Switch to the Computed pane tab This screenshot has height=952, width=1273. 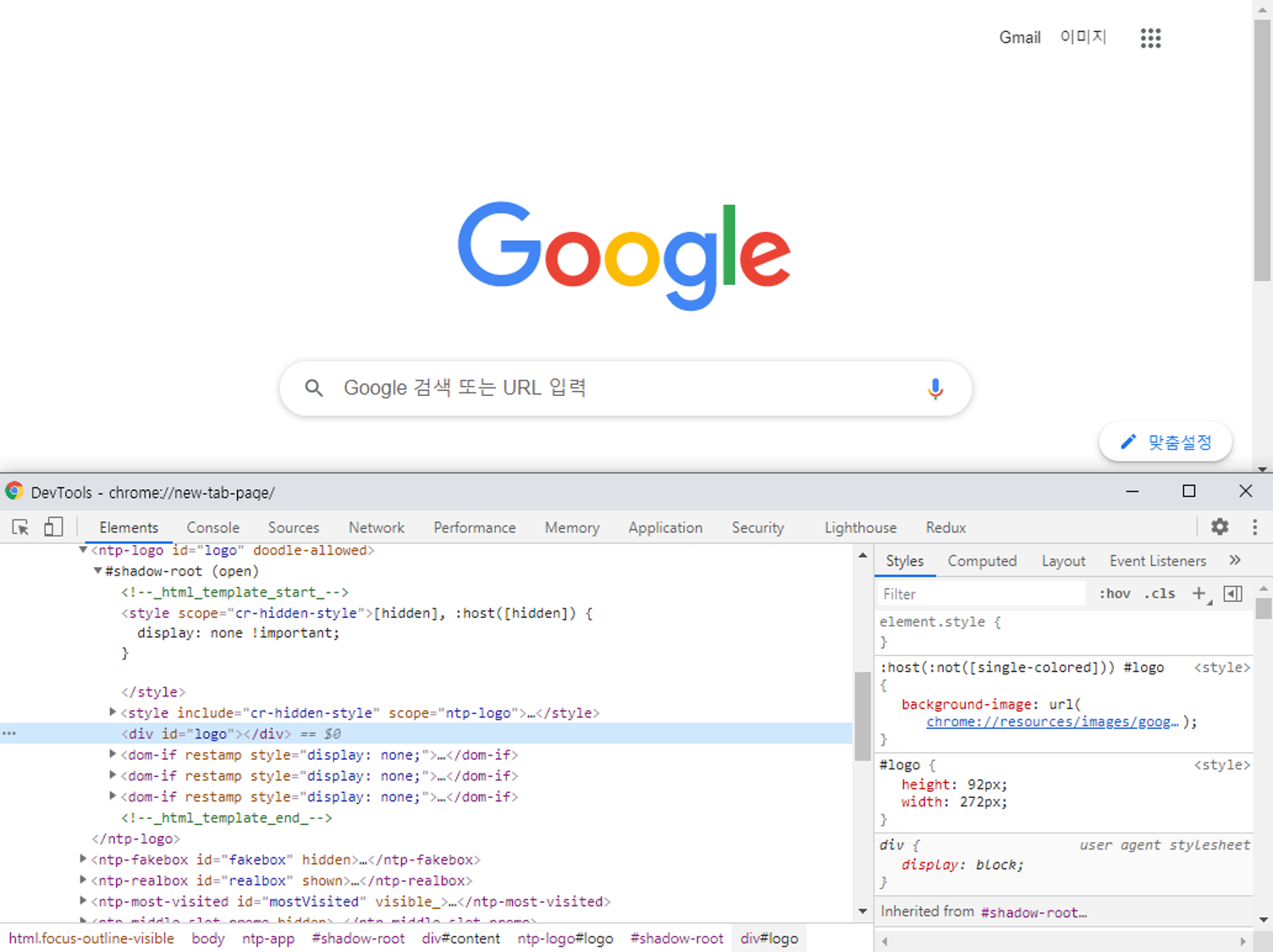[x=982, y=561]
